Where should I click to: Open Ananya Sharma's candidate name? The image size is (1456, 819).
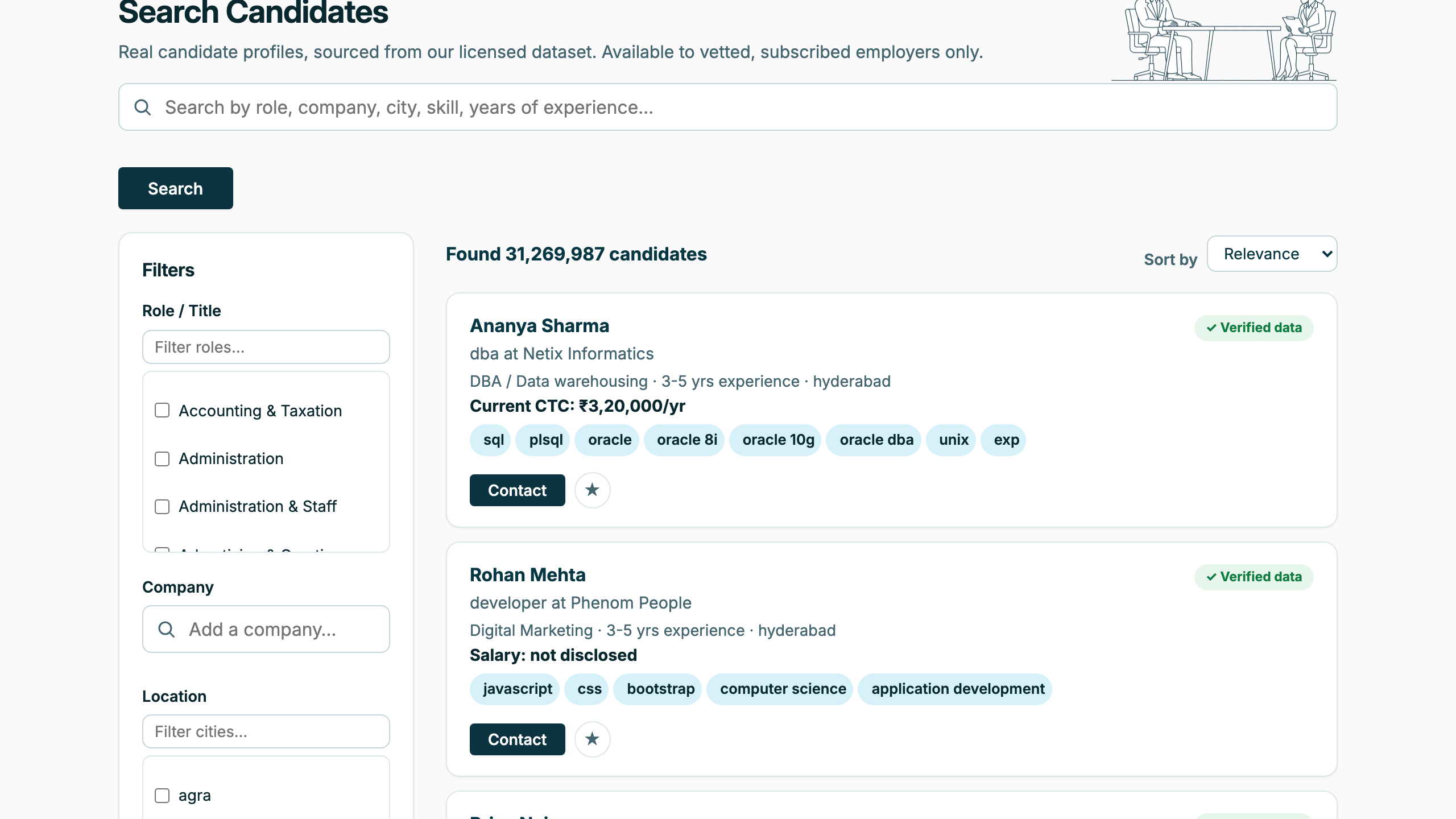pos(539,326)
